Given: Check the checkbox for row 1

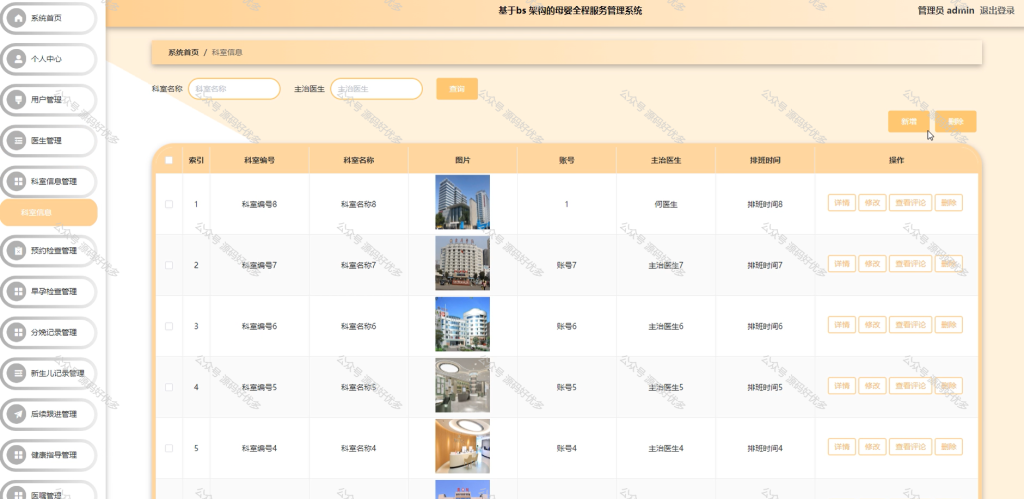Looking at the screenshot, I should [169, 204].
